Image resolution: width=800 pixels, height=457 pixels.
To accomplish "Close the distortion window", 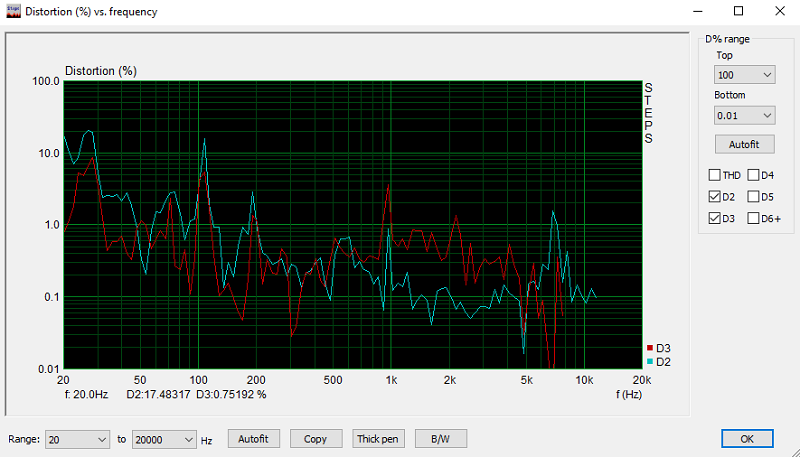I will (x=780, y=11).
